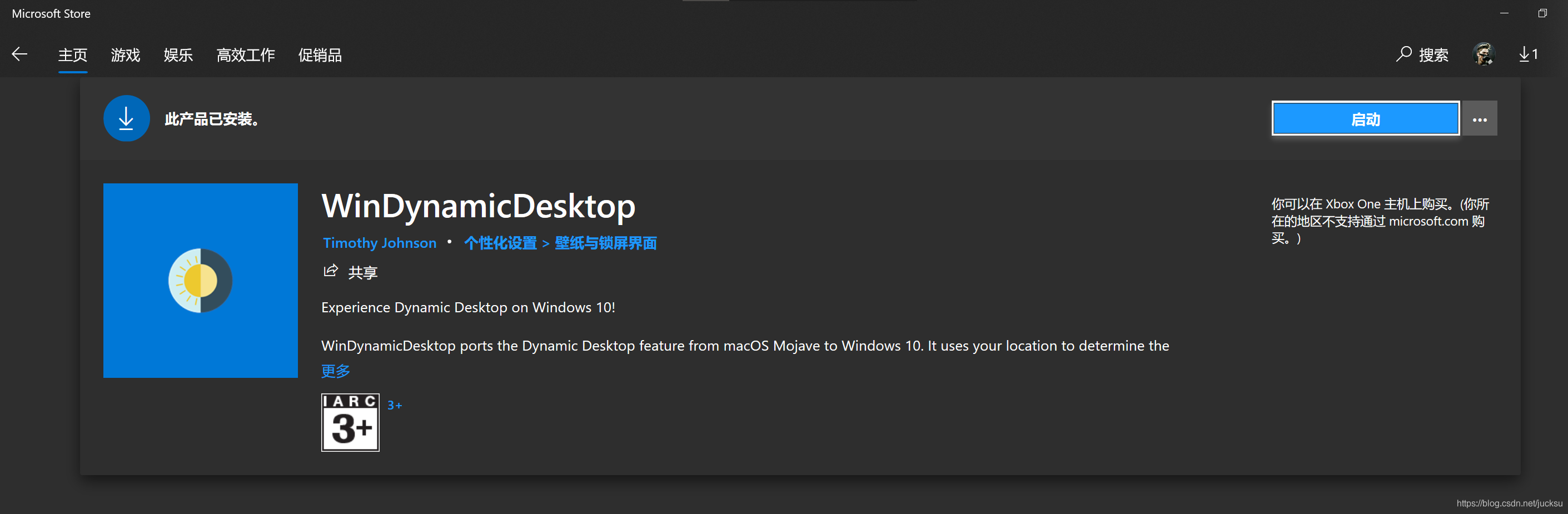Open the 3+ rating link
1568x514 pixels.
pyautogui.click(x=395, y=405)
